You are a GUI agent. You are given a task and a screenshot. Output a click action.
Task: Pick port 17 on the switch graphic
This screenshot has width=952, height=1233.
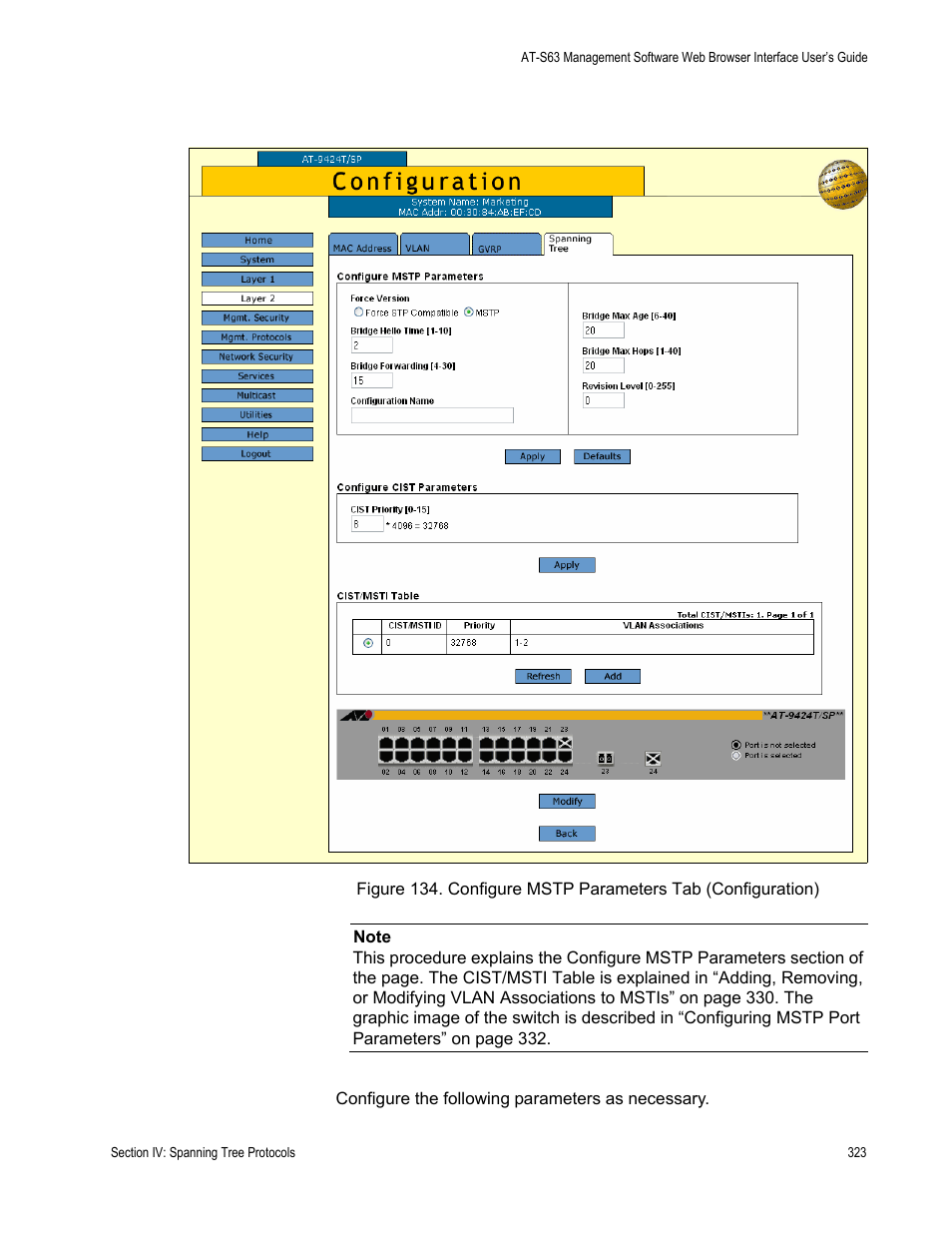click(517, 743)
